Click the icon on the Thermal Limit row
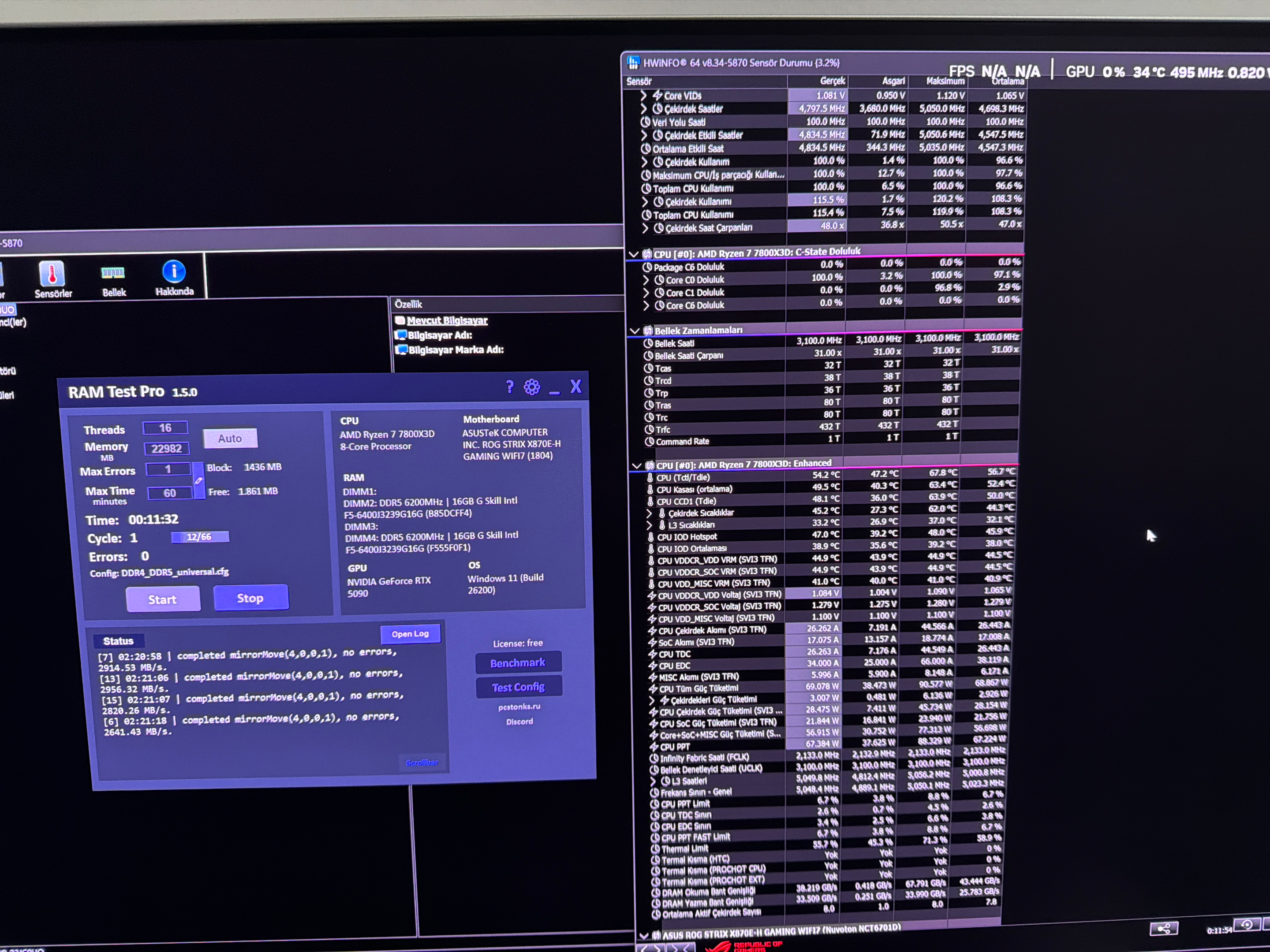 [x=655, y=849]
